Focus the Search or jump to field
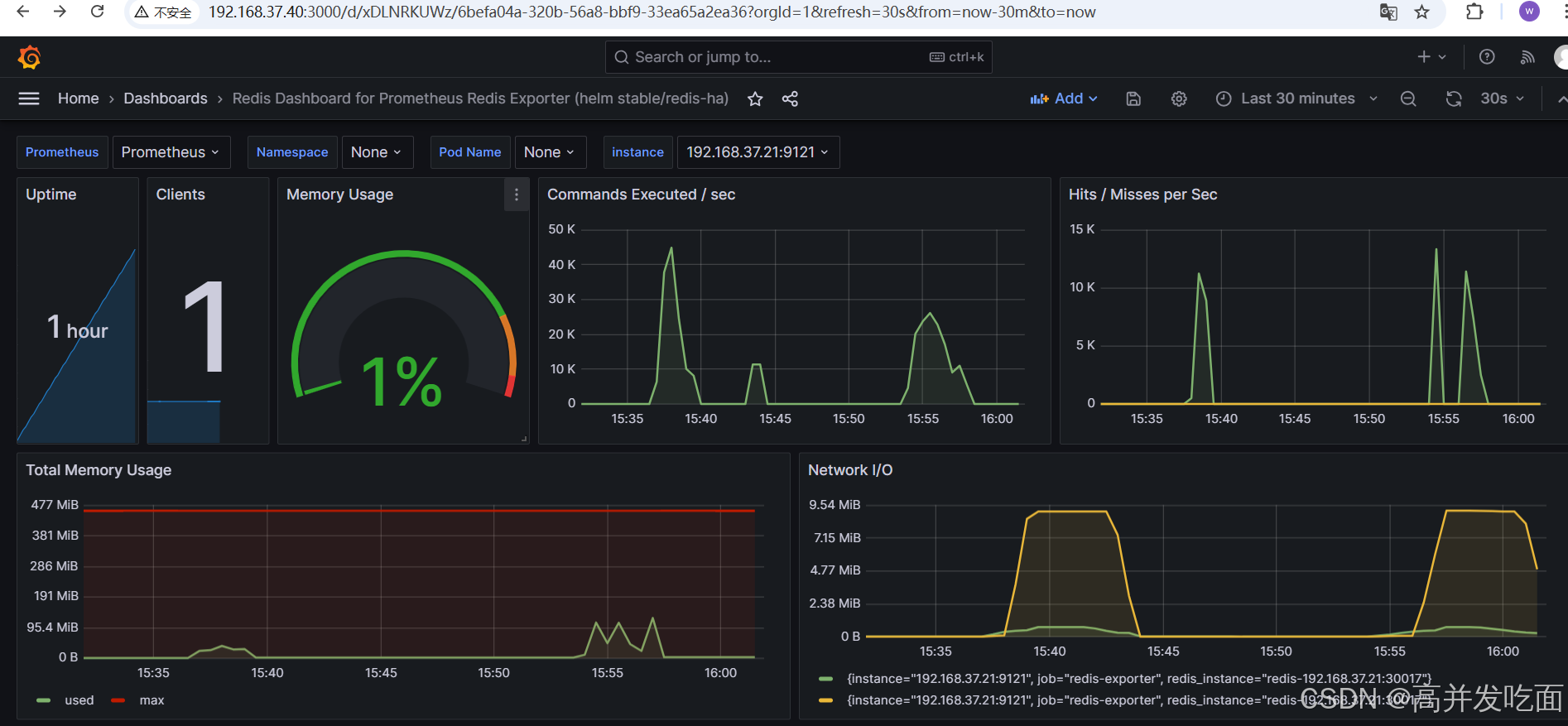 (x=798, y=57)
